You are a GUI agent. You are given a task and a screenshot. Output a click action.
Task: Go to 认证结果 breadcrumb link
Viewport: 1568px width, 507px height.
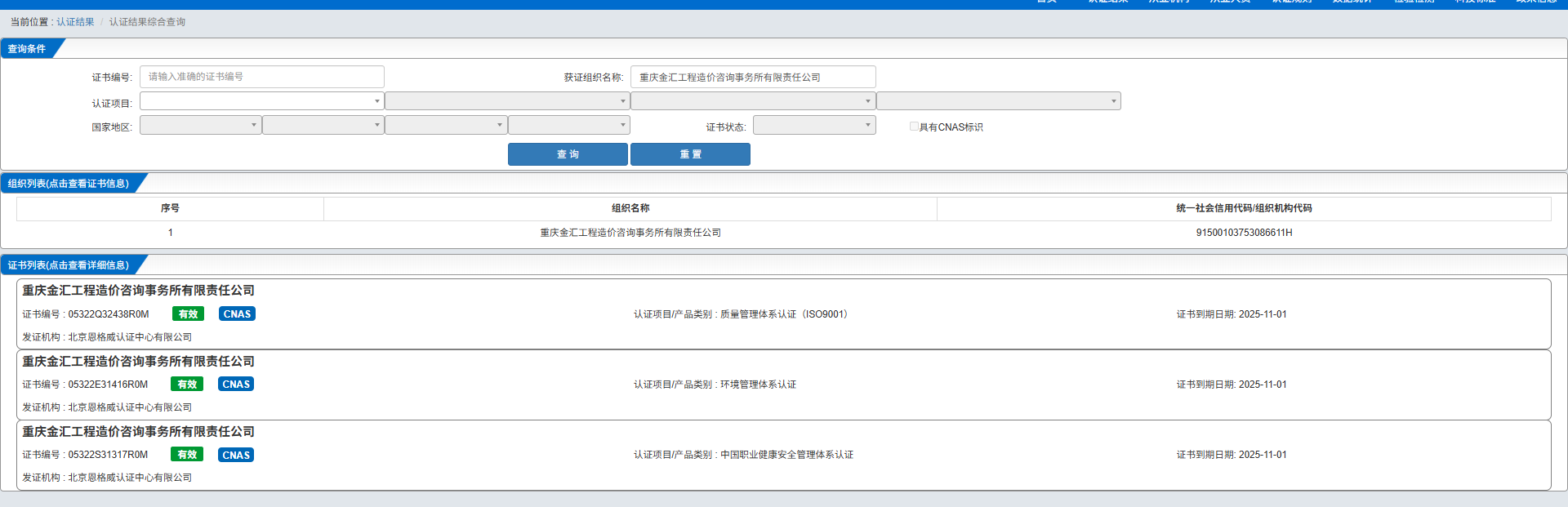pos(75,22)
